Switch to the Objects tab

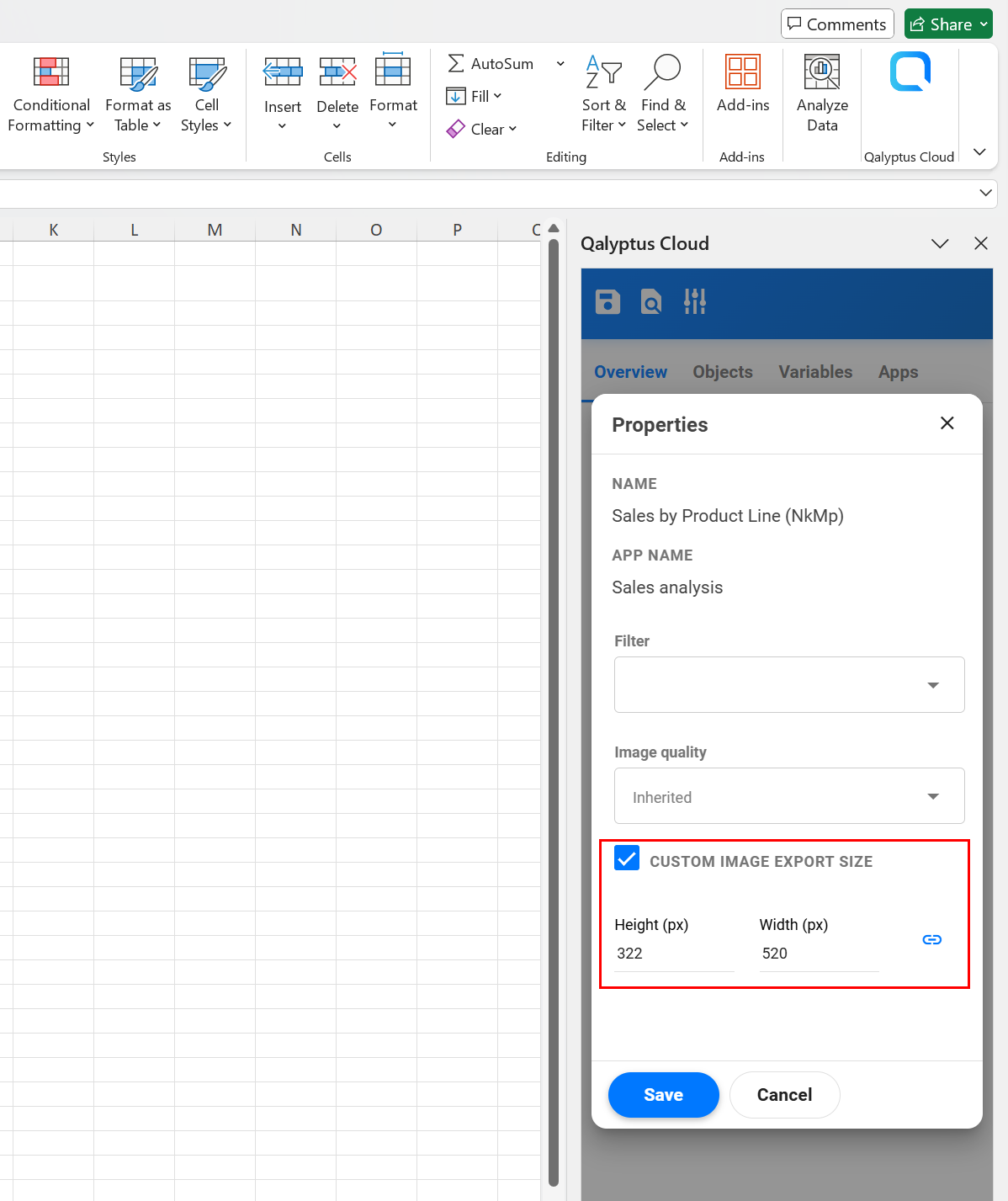tap(722, 372)
